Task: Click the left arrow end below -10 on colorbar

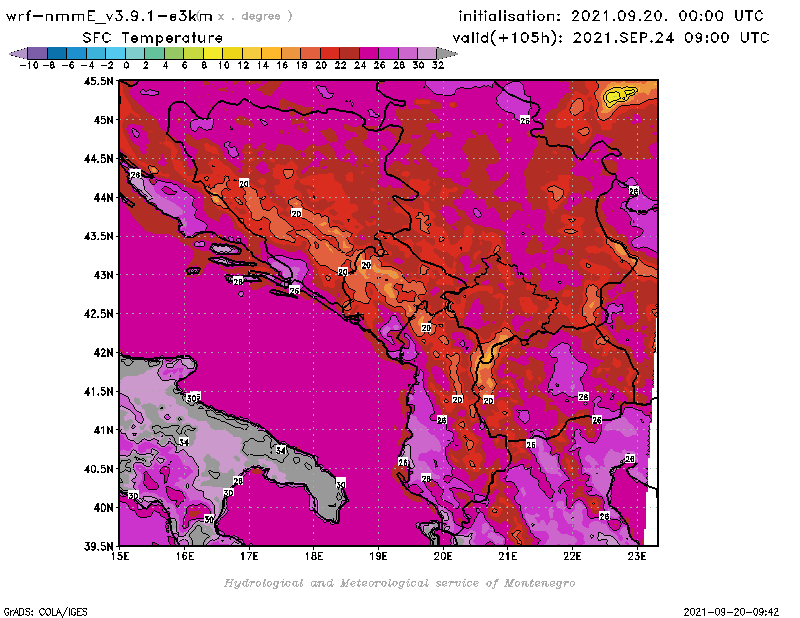Action: click(18, 54)
